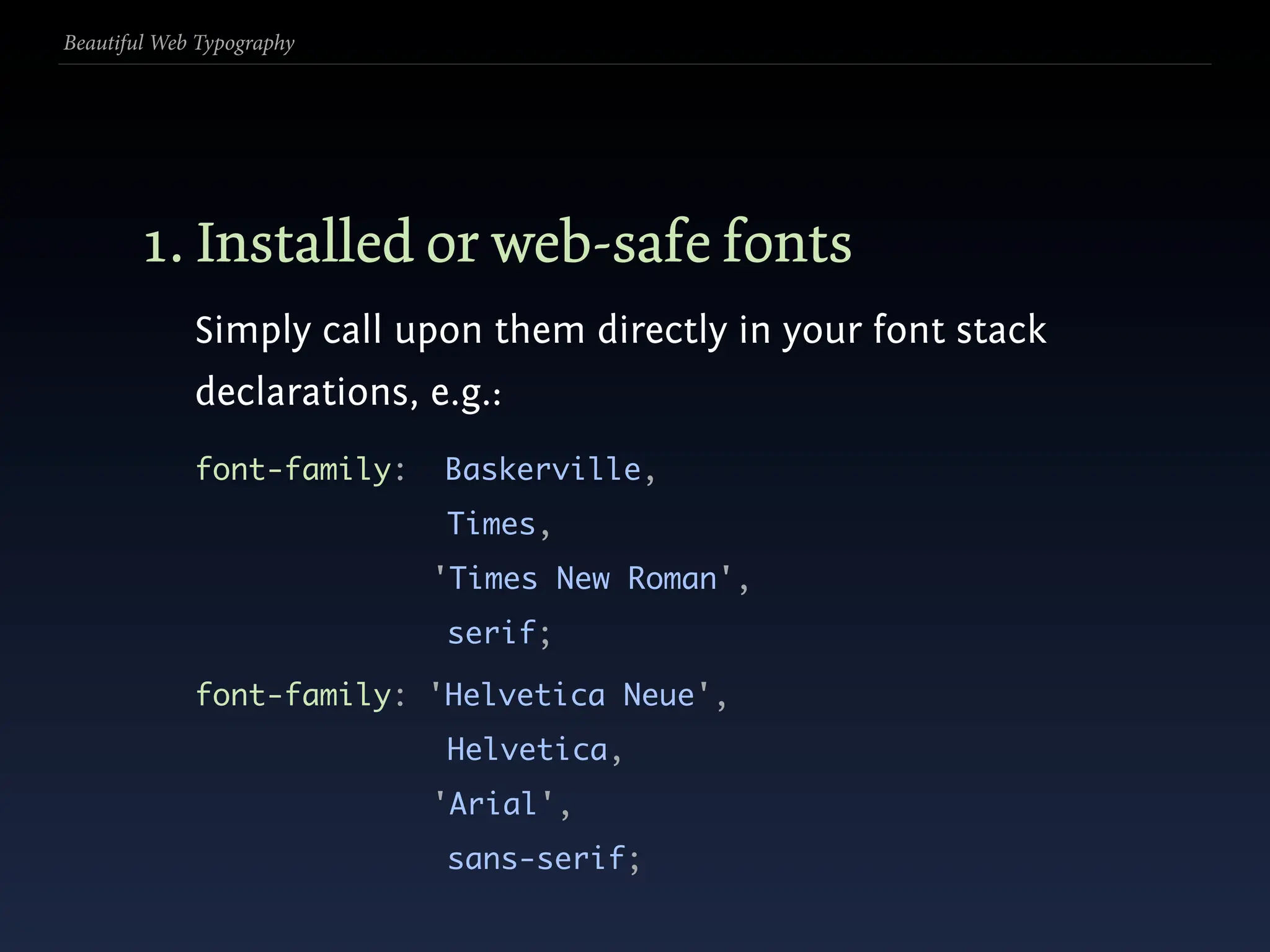Click the heading '1. Installed or web-safe fonts'
This screenshot has width=1270, height=952.
[x=498, y=242]
